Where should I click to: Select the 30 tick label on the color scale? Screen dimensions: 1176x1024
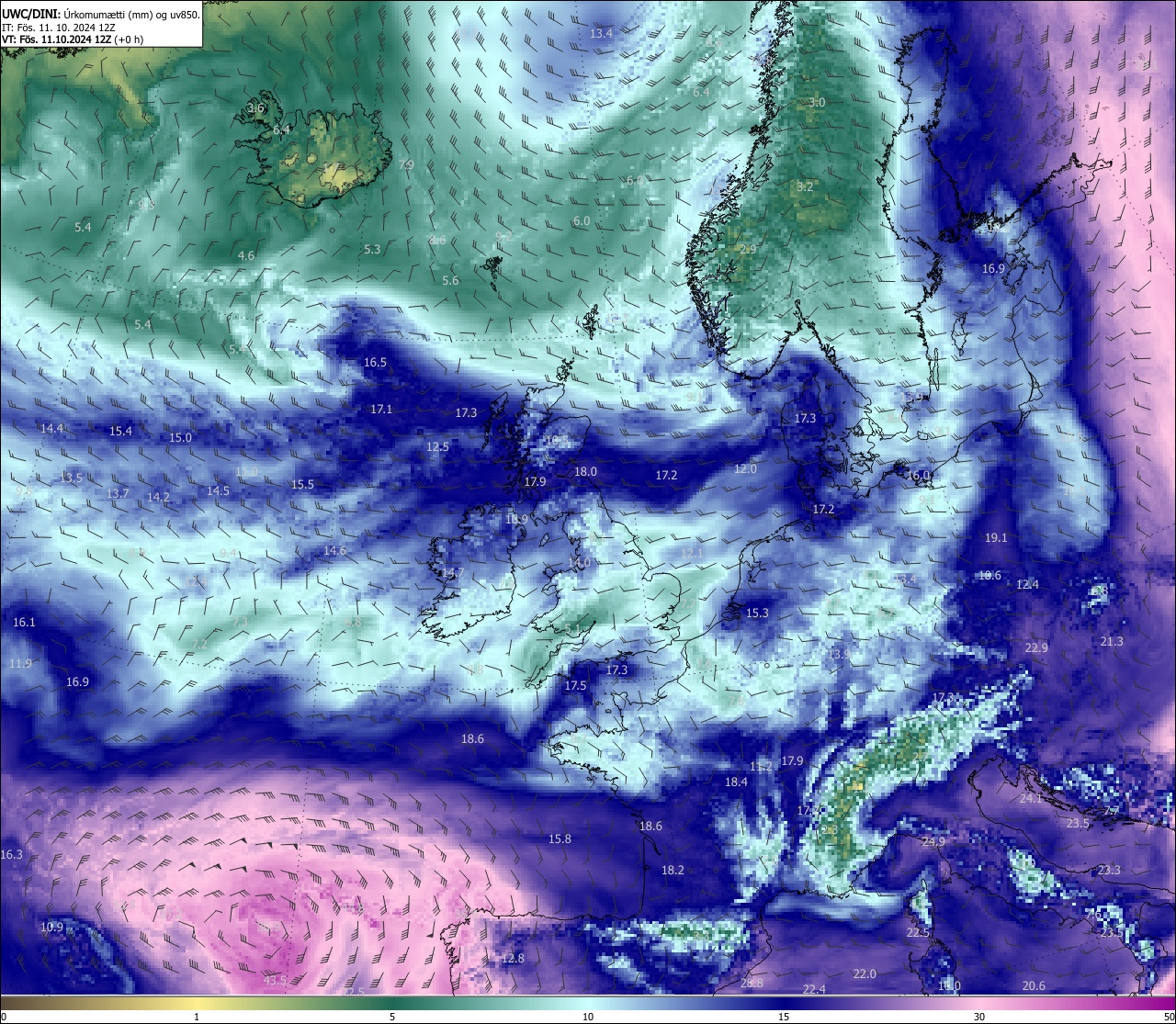click(x=979, y=1017)
